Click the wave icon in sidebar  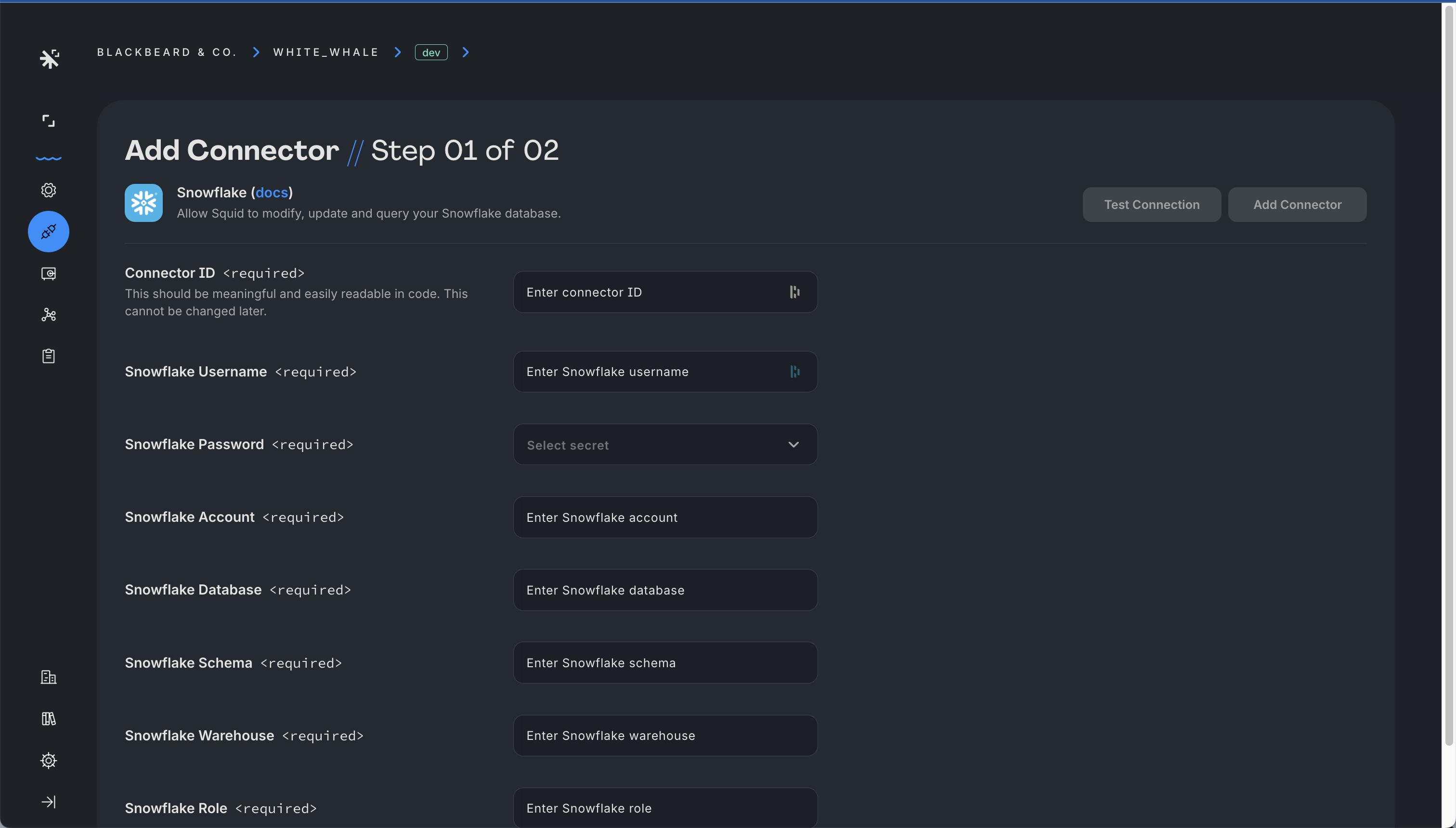tap(48, 158)
